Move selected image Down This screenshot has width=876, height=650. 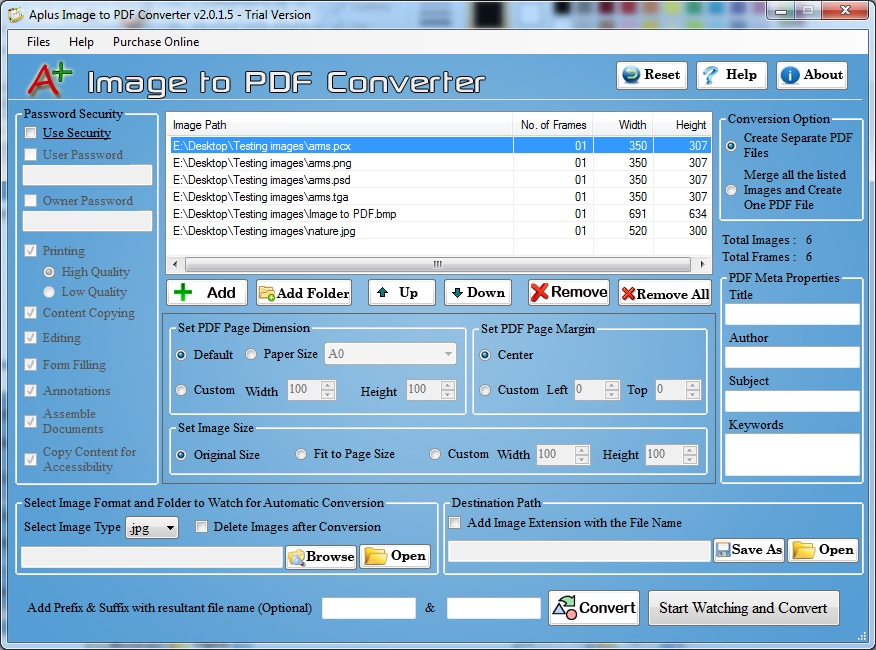coord(478,292)
